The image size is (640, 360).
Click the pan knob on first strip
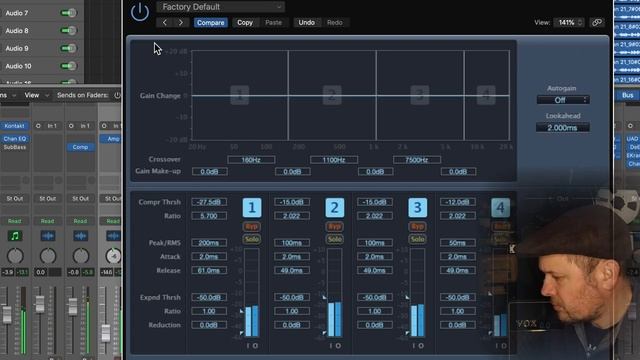(15, 256)
